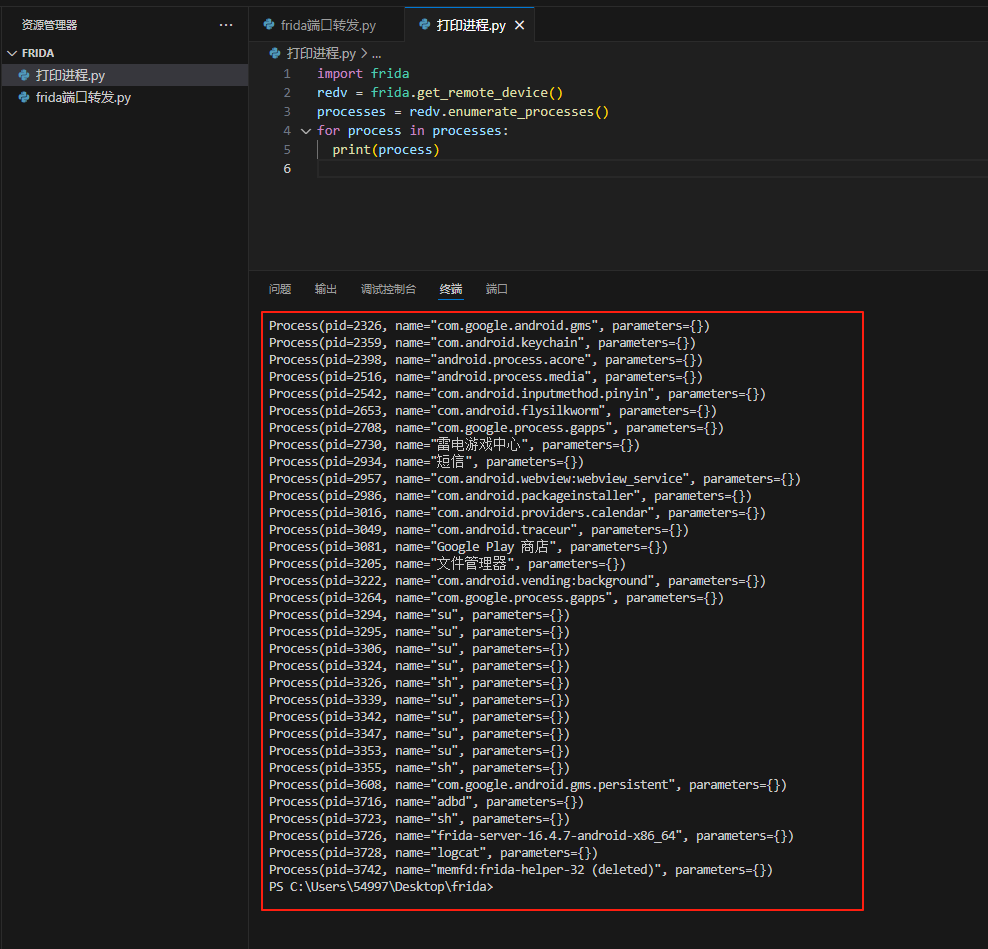
Task: Click the 打印进程.py breadcrumb item
Action: point(321,54)
